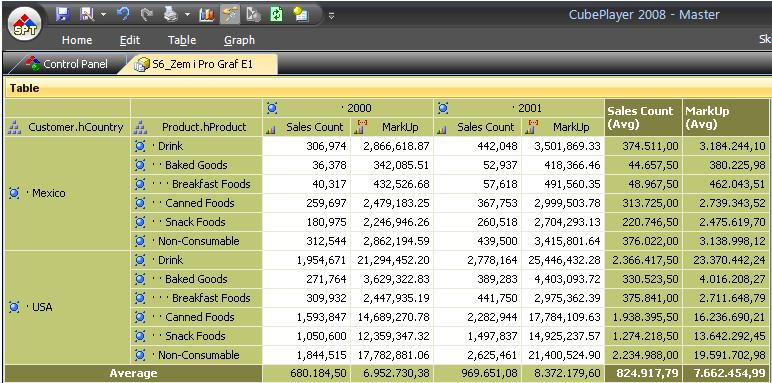Image resolution: width=772 pixels, height=383 pixels.
Task: Click the Control Panel tab icon
Action: click(33, 63)
